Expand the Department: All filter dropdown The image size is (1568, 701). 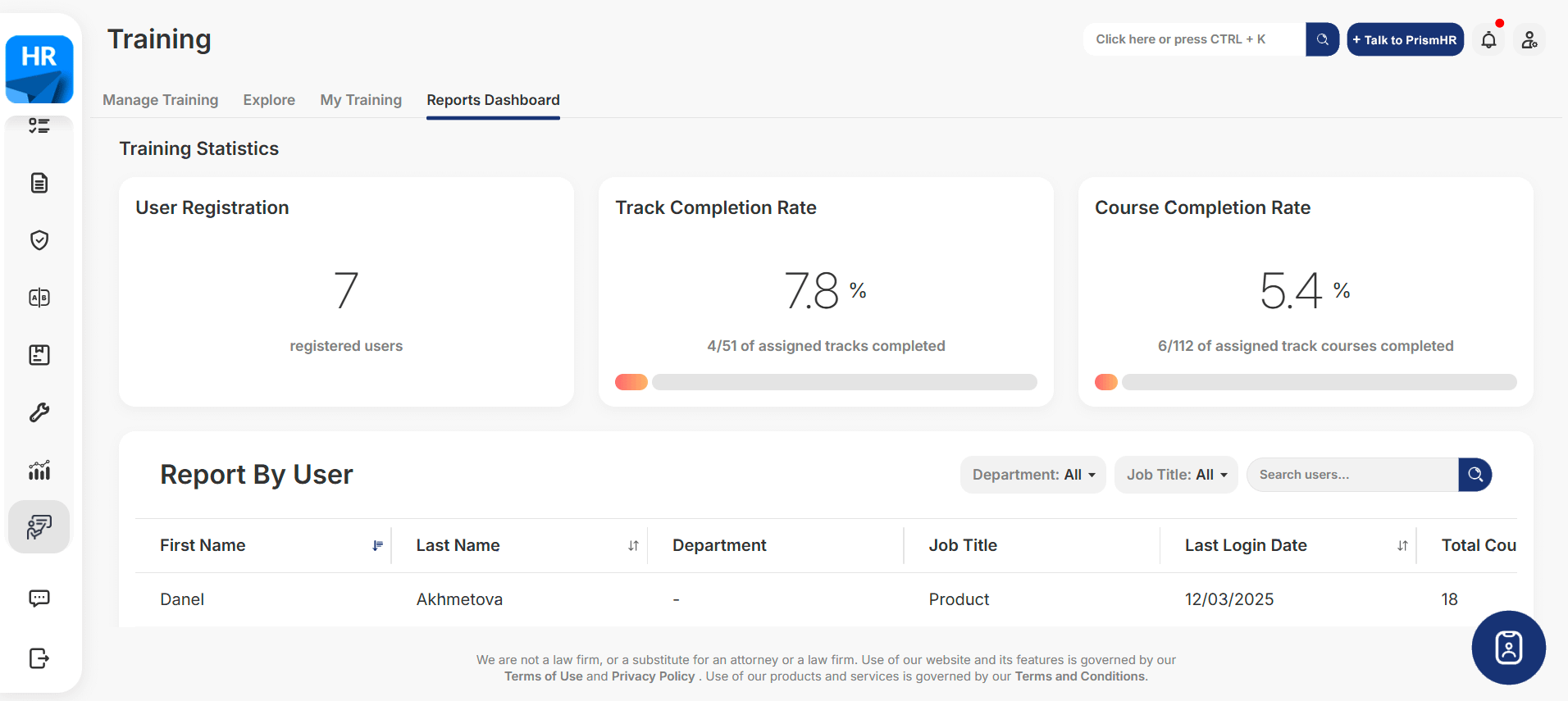coord(1032,475)
